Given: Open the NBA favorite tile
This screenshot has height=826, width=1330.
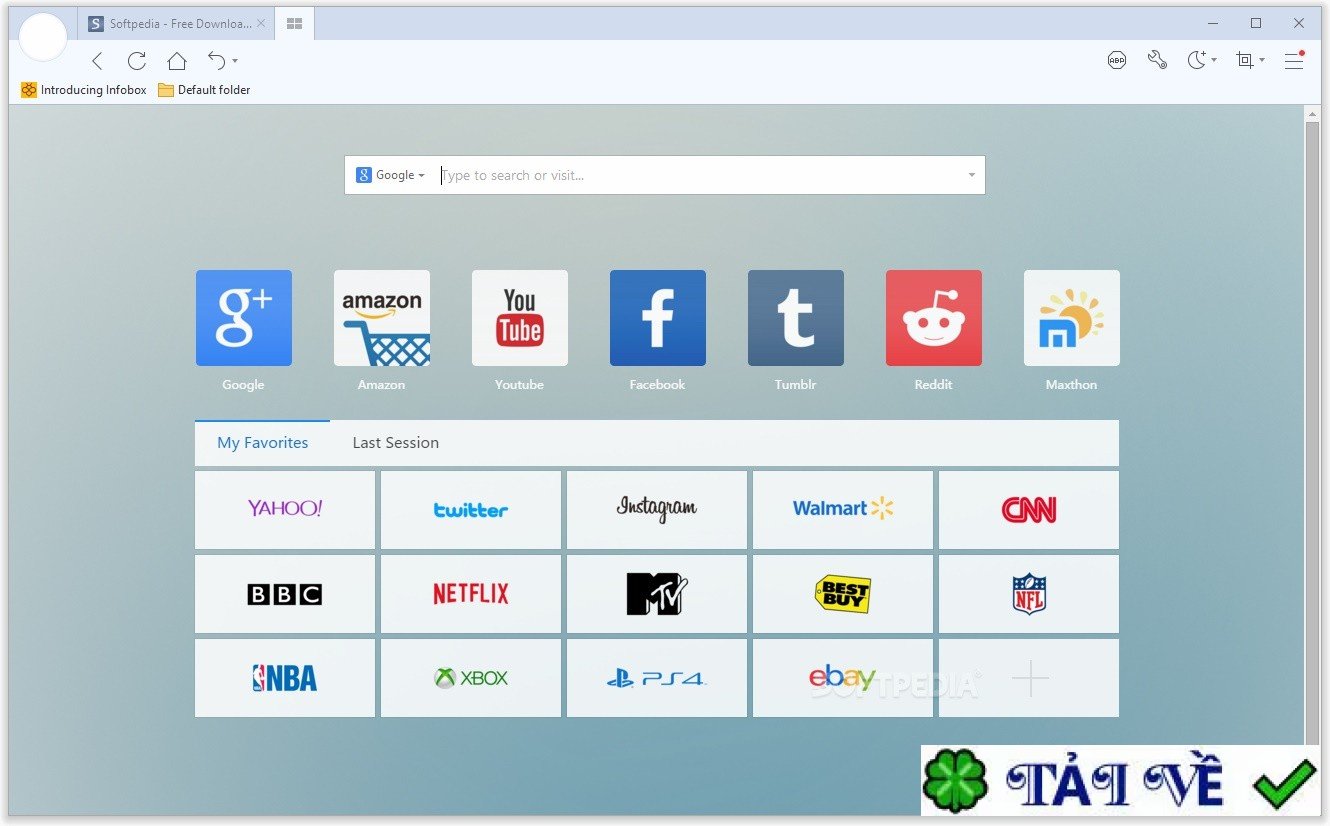Looking at the screenshot, I should (285, 678).
